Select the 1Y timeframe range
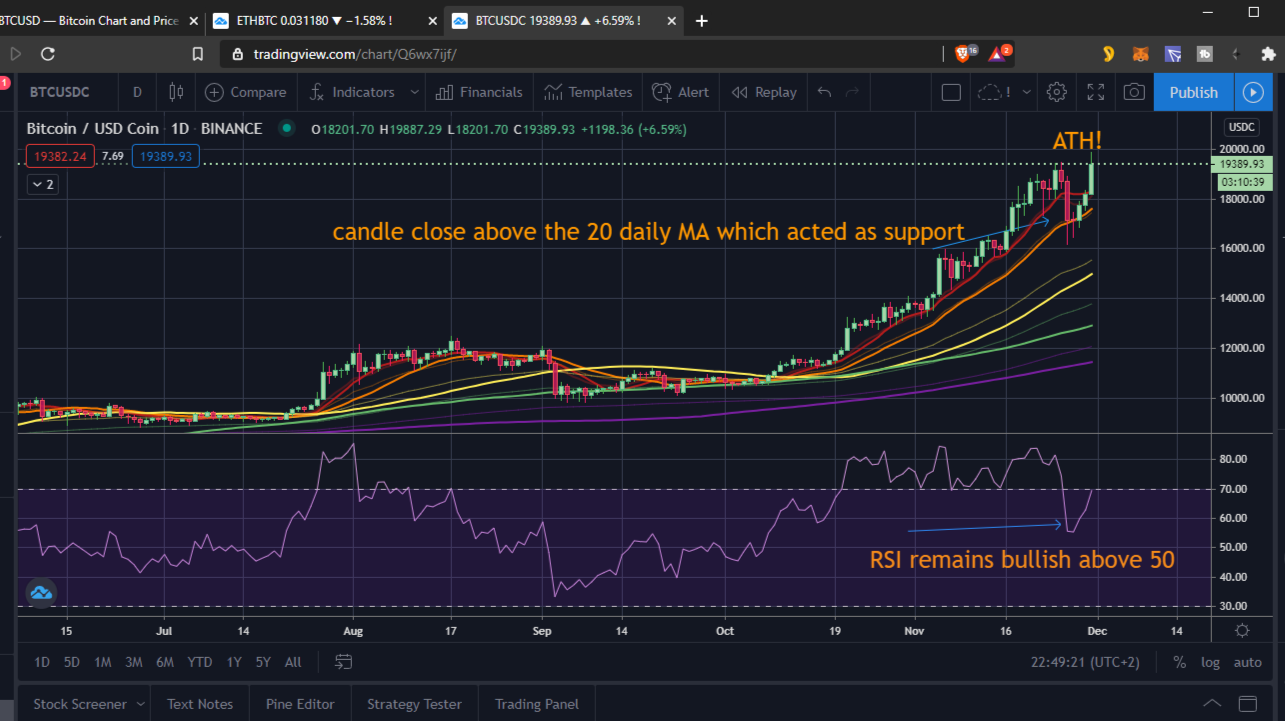The image size is (1285, 721). pos(233,661)
